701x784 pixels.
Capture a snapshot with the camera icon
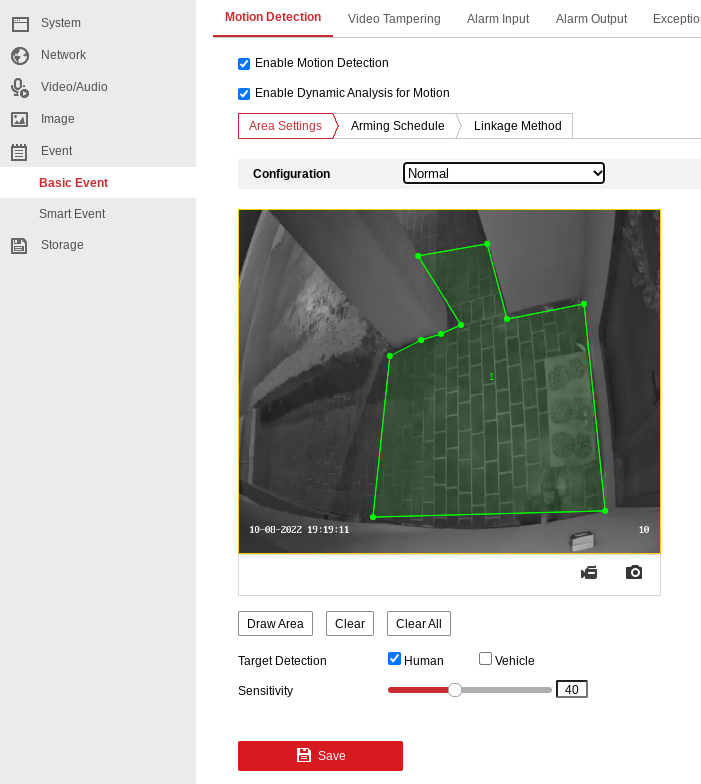tap(634, 573)
